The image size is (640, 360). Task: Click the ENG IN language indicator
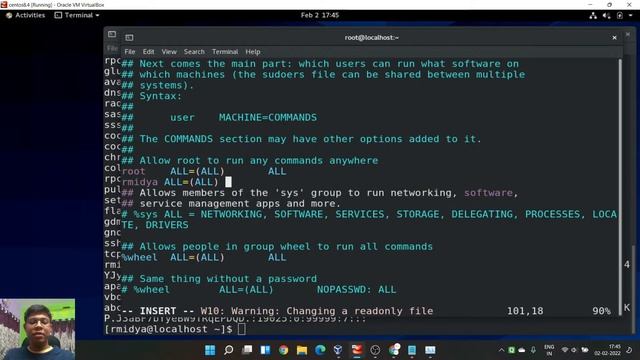click(x=549, y=350)
